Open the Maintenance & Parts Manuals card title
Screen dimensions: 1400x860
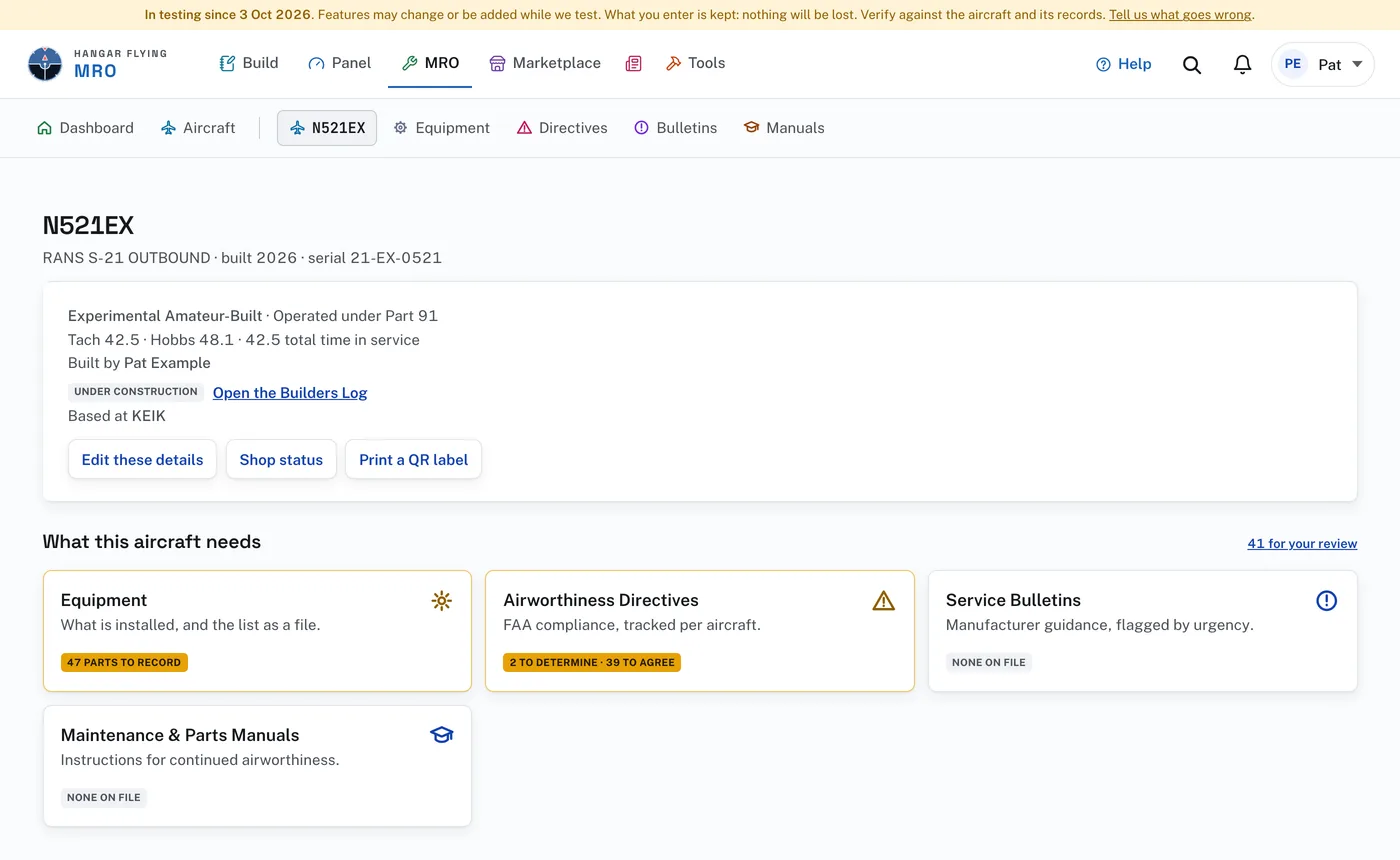click(180, 735)
